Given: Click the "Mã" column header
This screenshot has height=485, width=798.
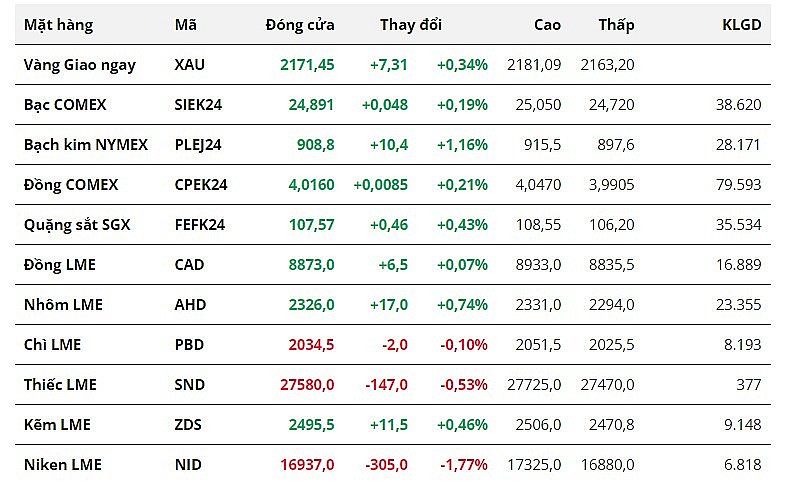Looking at the screenshot, I should click(185, 24).
